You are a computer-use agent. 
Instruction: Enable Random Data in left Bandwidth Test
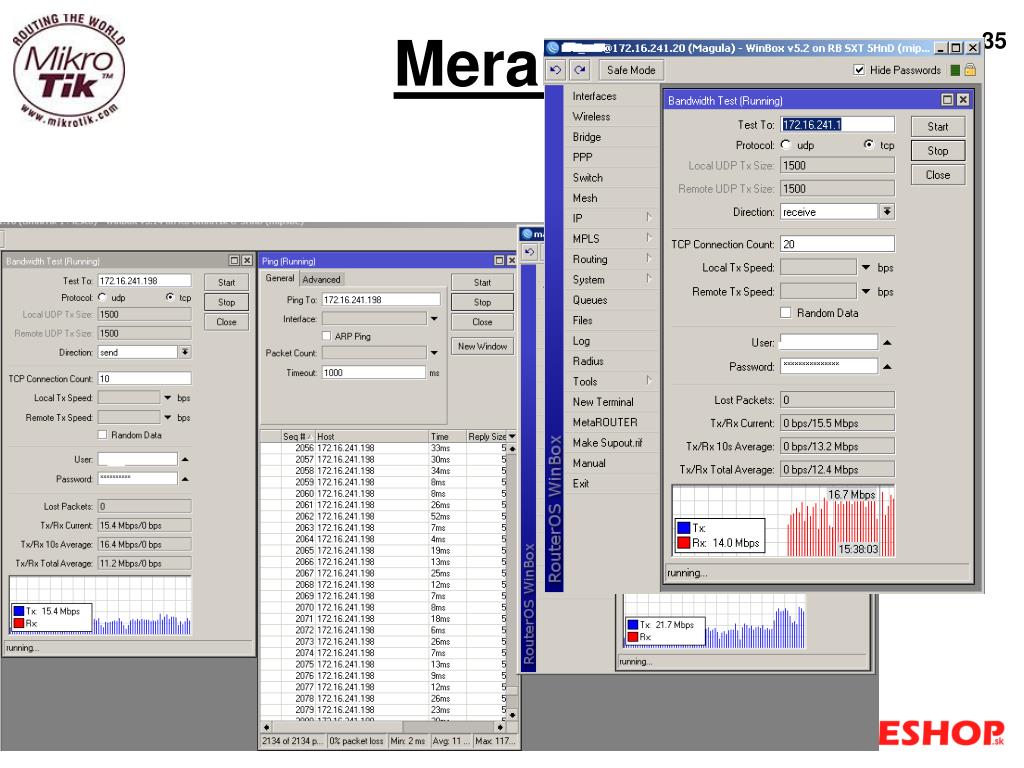click(x=103, y=435)
